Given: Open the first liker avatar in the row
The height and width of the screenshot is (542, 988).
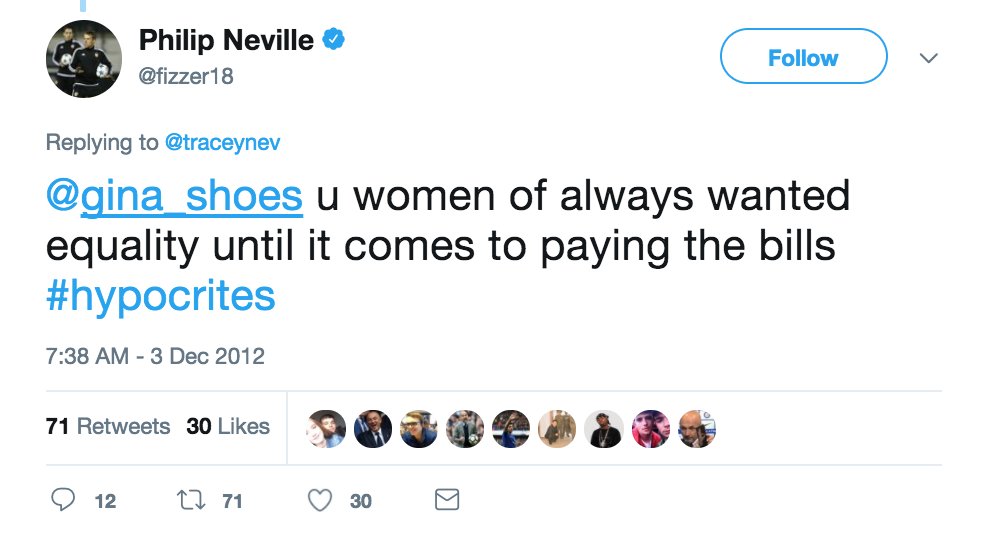Looking at the screenshot, I should [326, 428].
